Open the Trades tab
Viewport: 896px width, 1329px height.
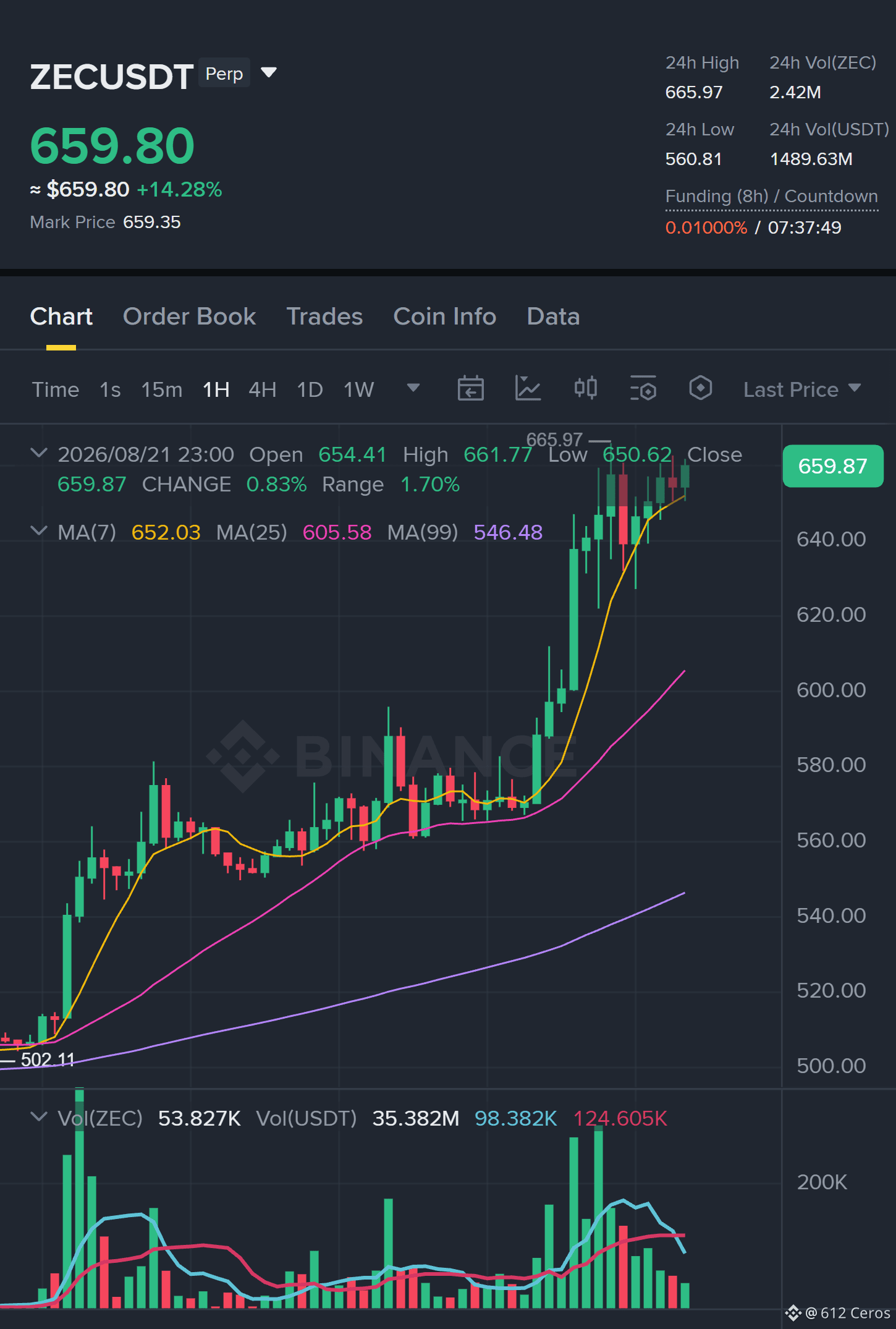[324, 316]
